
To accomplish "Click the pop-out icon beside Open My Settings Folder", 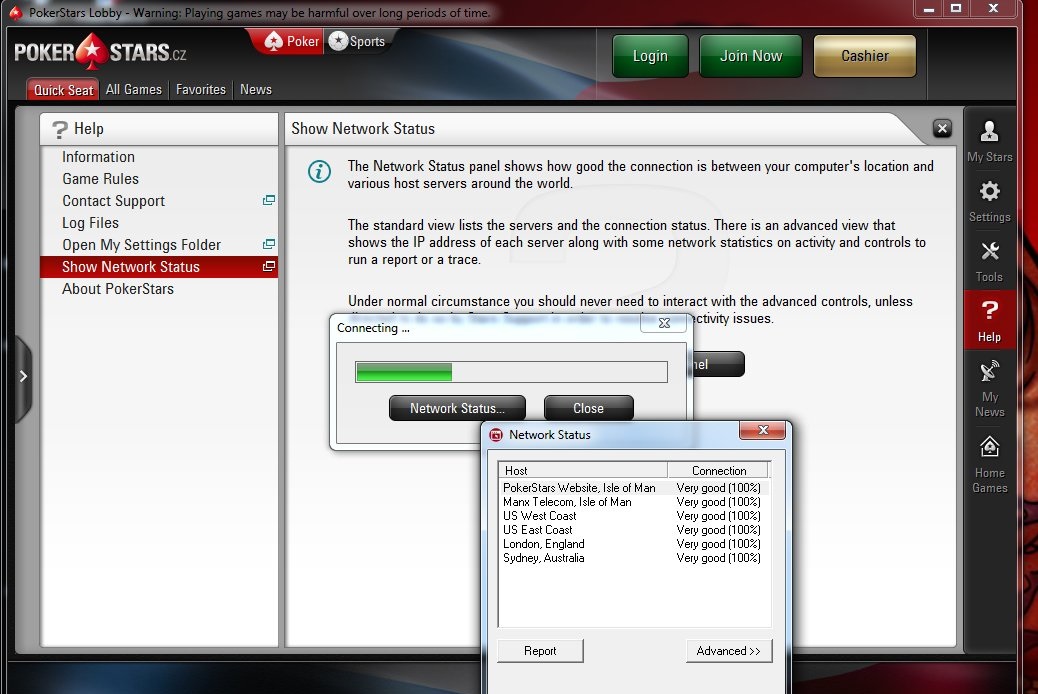I will [x=269, y=244].
